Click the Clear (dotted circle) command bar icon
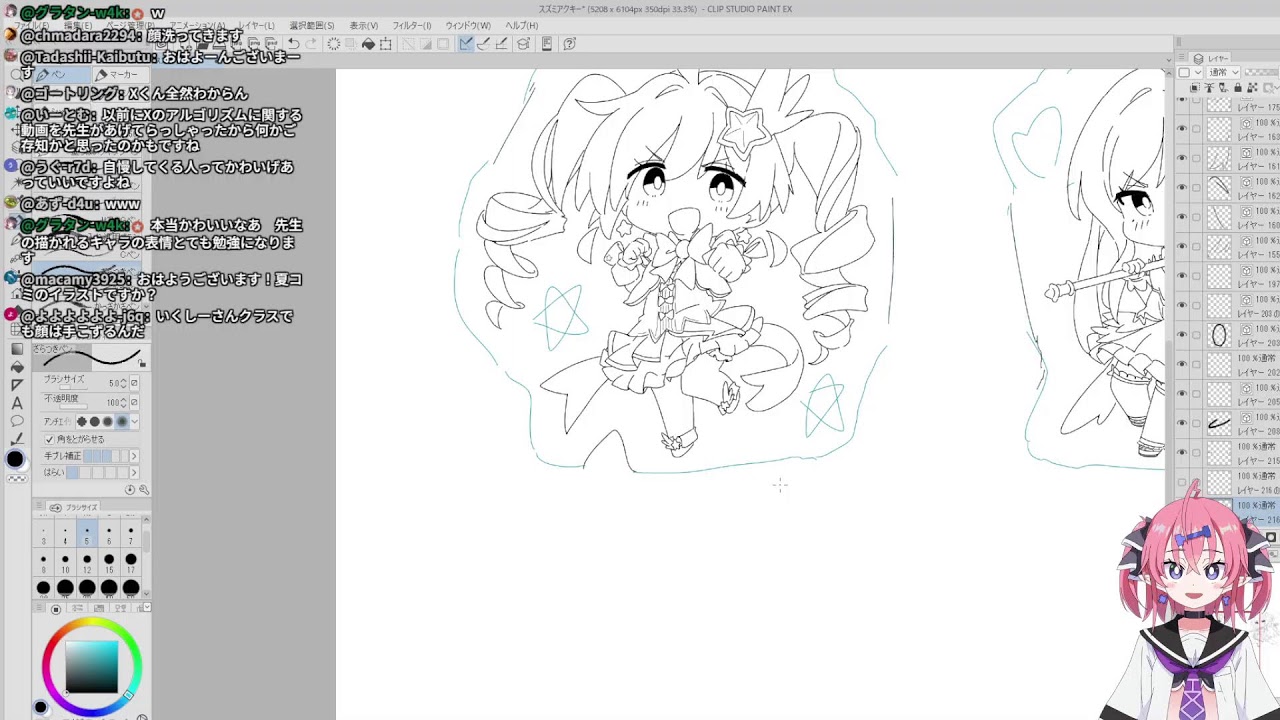 [x=334, y=44]
